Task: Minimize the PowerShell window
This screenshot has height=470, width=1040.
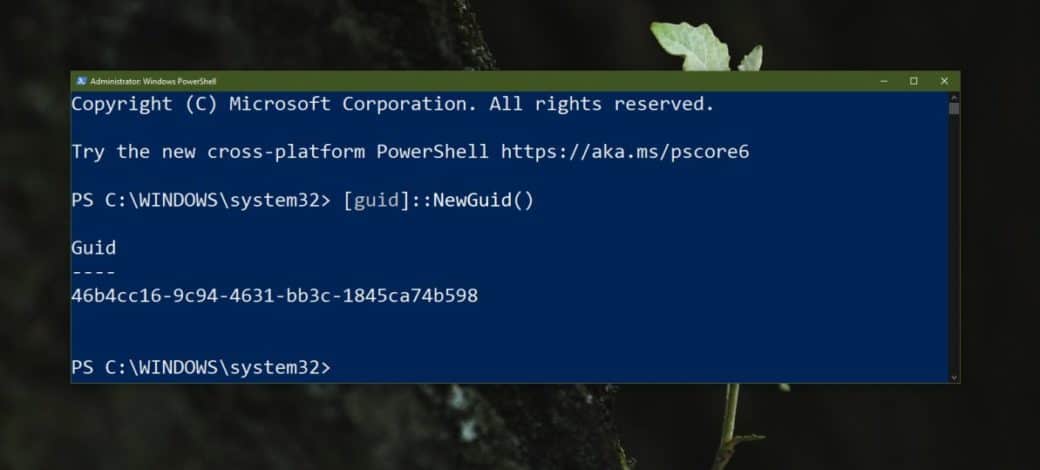Action: click(x=883, y=81)
